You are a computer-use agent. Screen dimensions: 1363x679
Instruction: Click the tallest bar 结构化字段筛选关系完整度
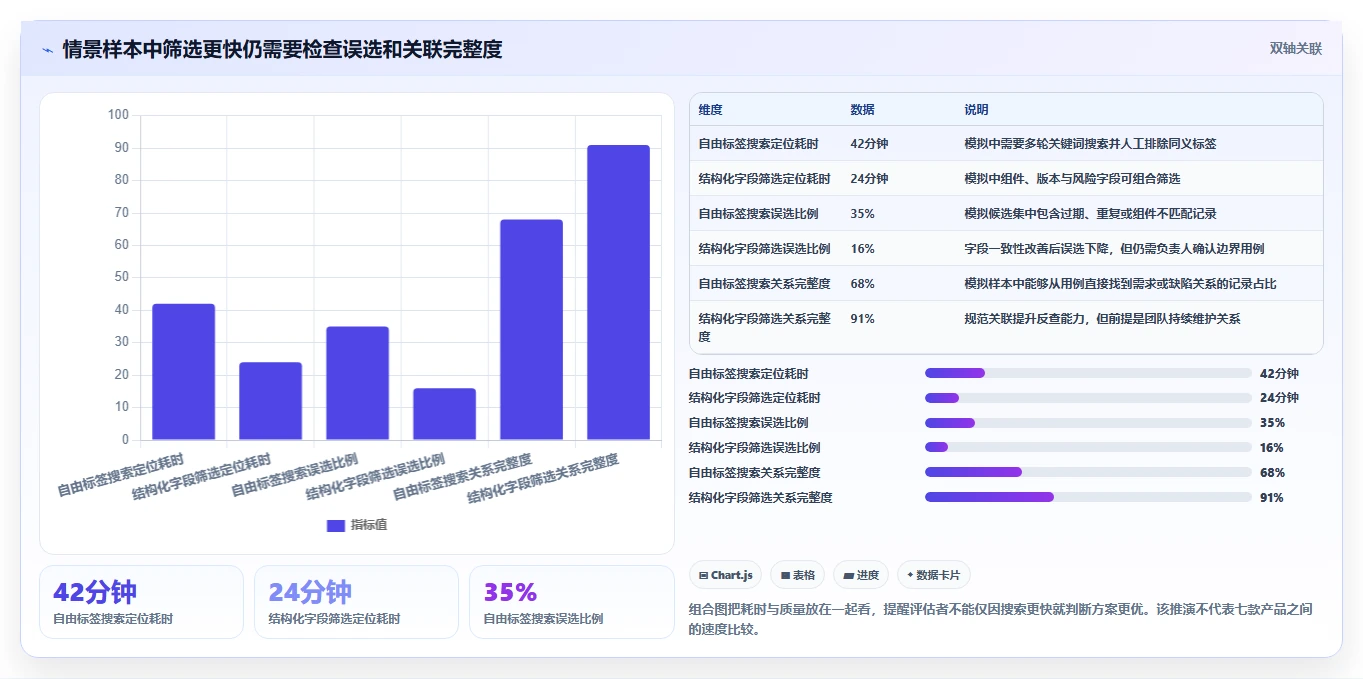click(618, 293)
